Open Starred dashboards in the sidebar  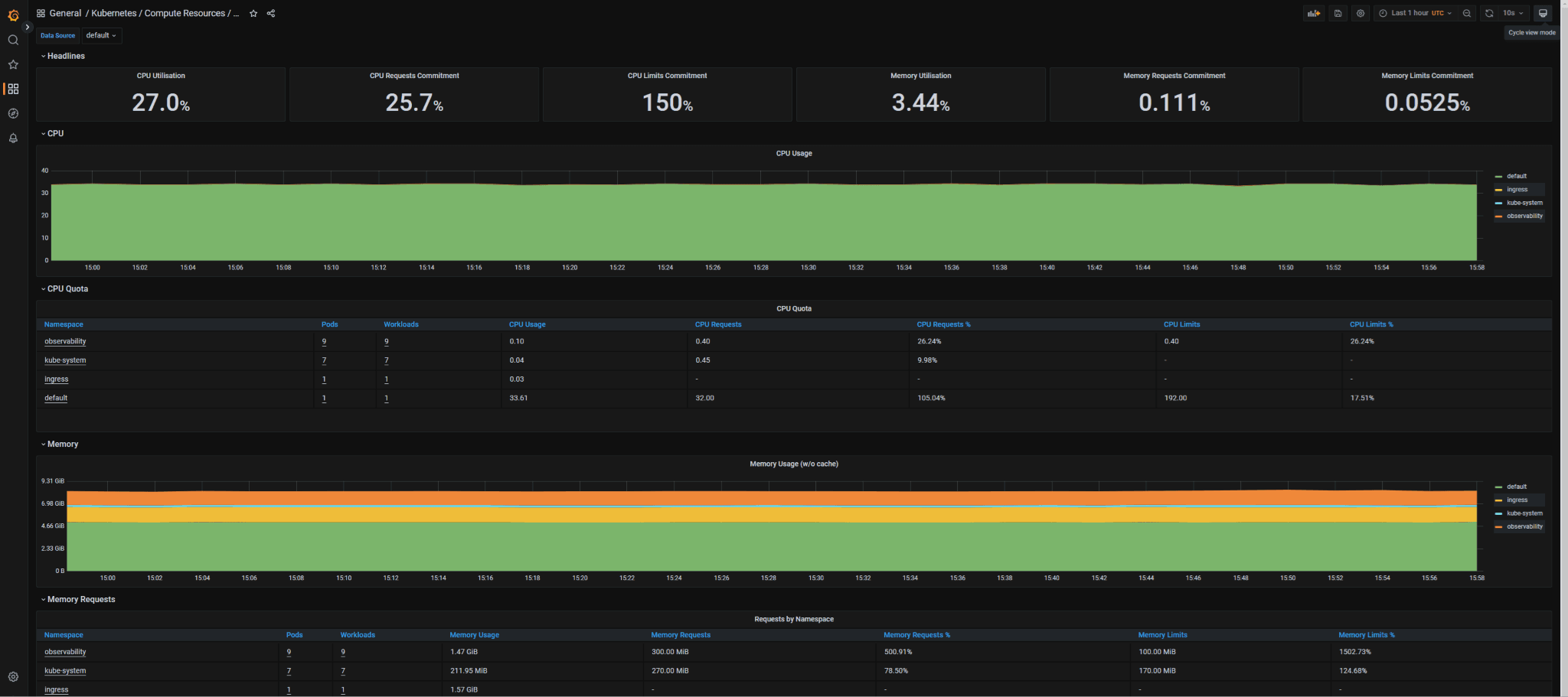click(13, 64)
